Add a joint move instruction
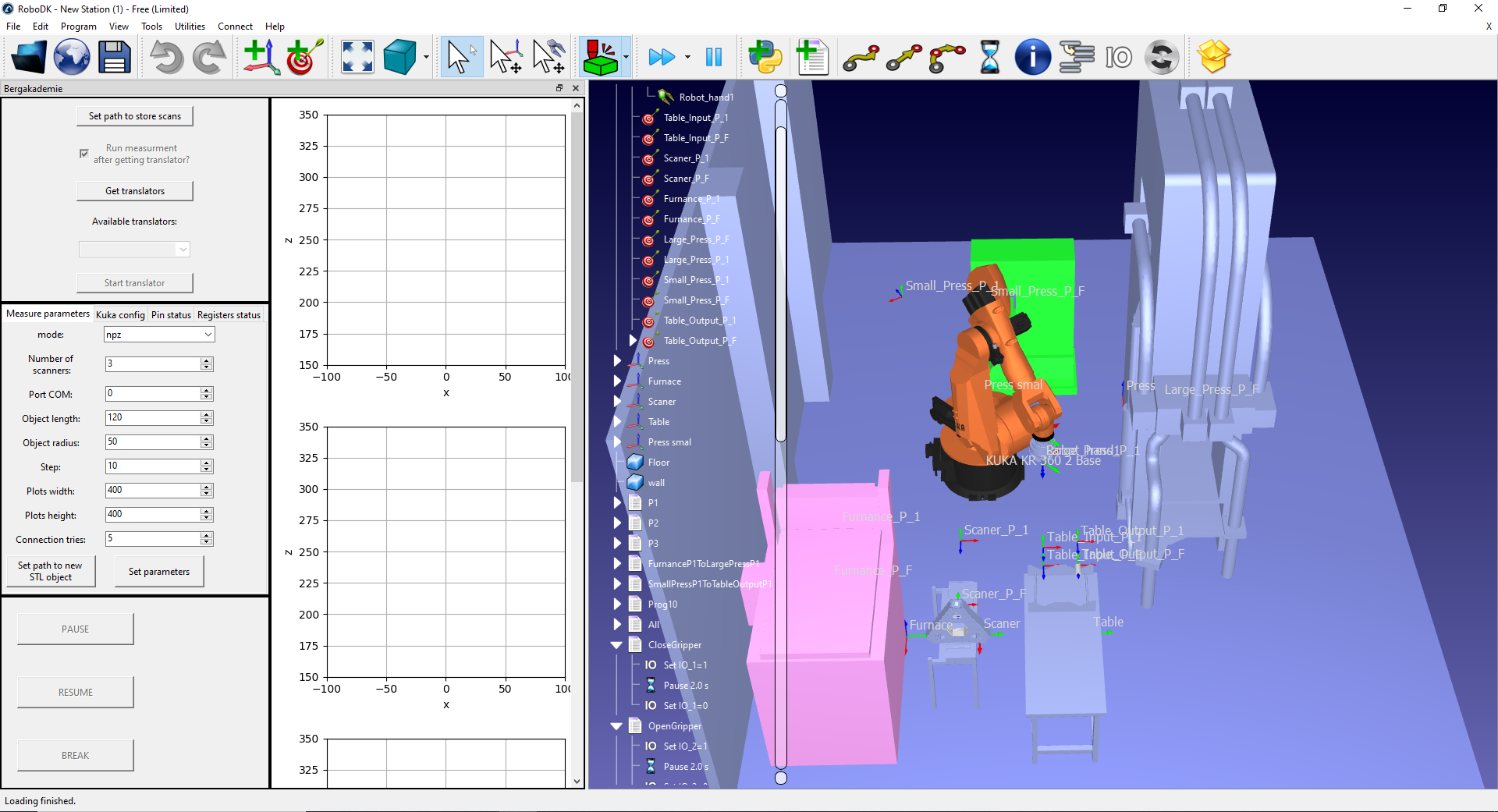The width and height of the screenshot is (1498, 812). [861, 57]
